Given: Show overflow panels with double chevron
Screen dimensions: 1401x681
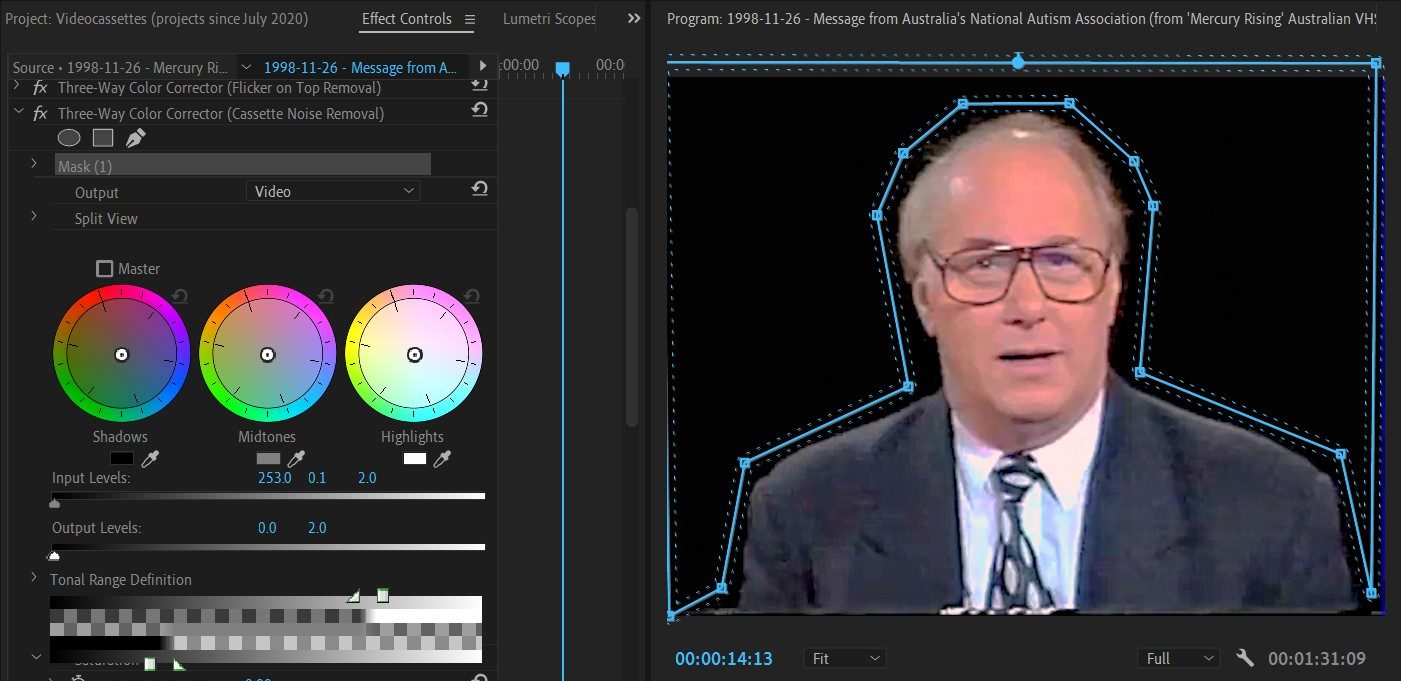Looking at the screenshot, I should 634,19.
